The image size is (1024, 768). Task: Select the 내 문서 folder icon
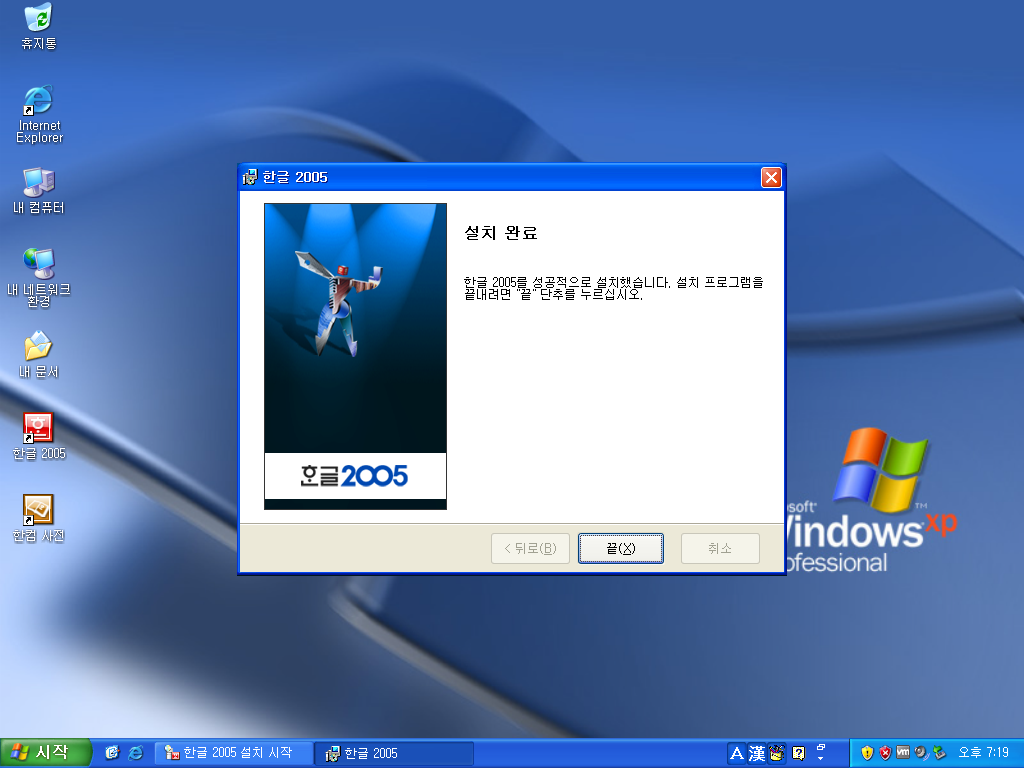tap(39, 355)
